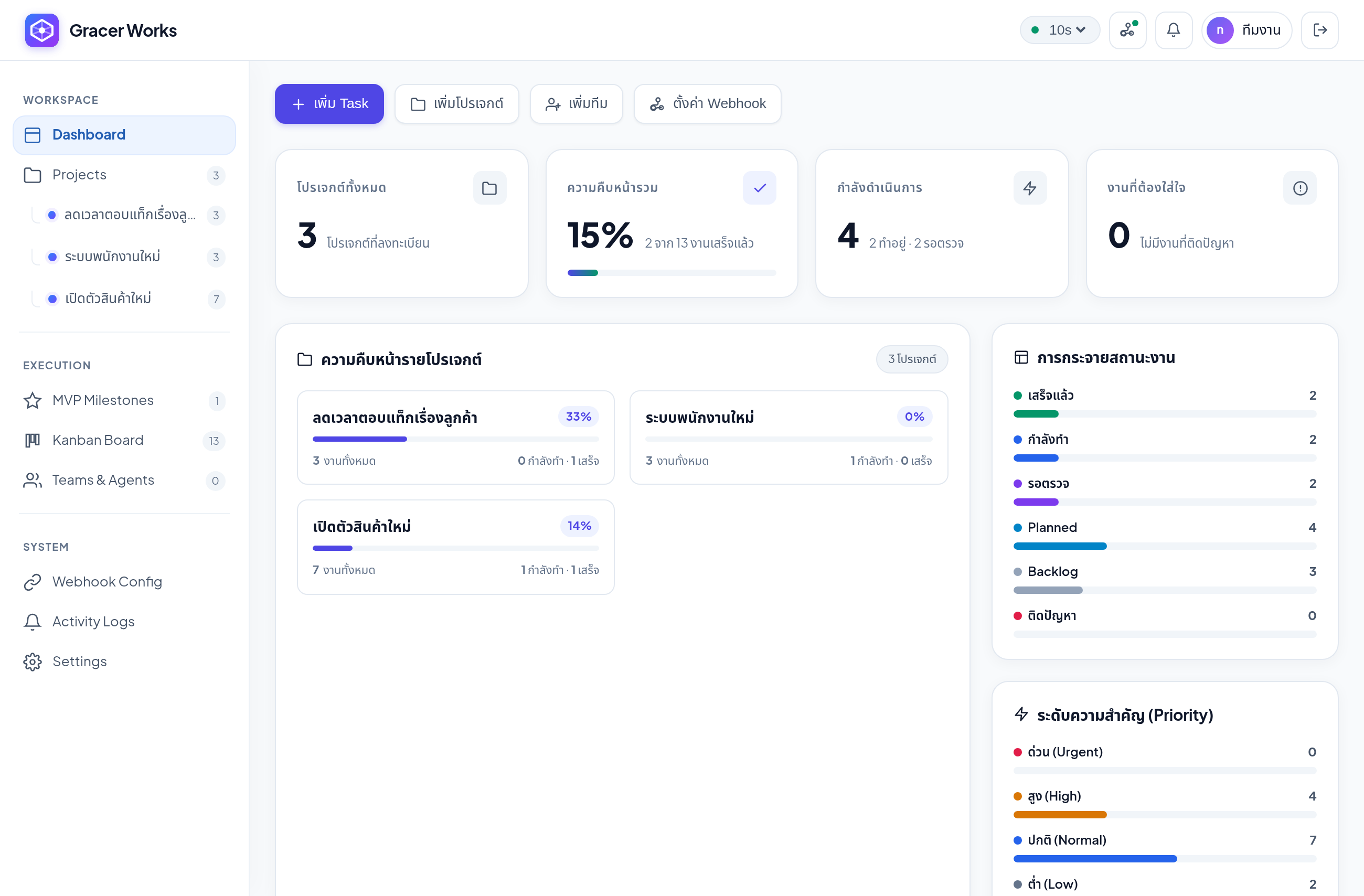Open the webhook status icon in header
The image size is (1364, 896).
(1127, 30)
